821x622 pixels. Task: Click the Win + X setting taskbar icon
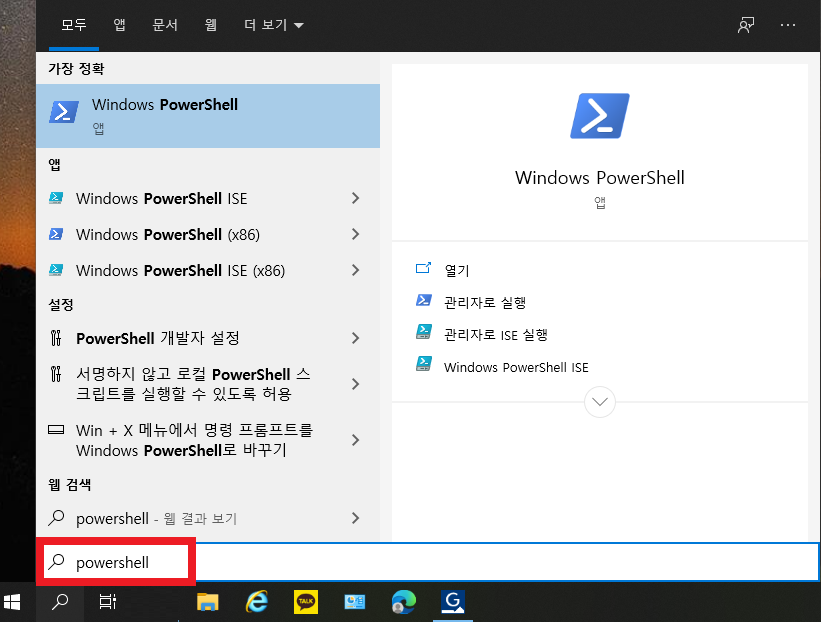(56, 430)
